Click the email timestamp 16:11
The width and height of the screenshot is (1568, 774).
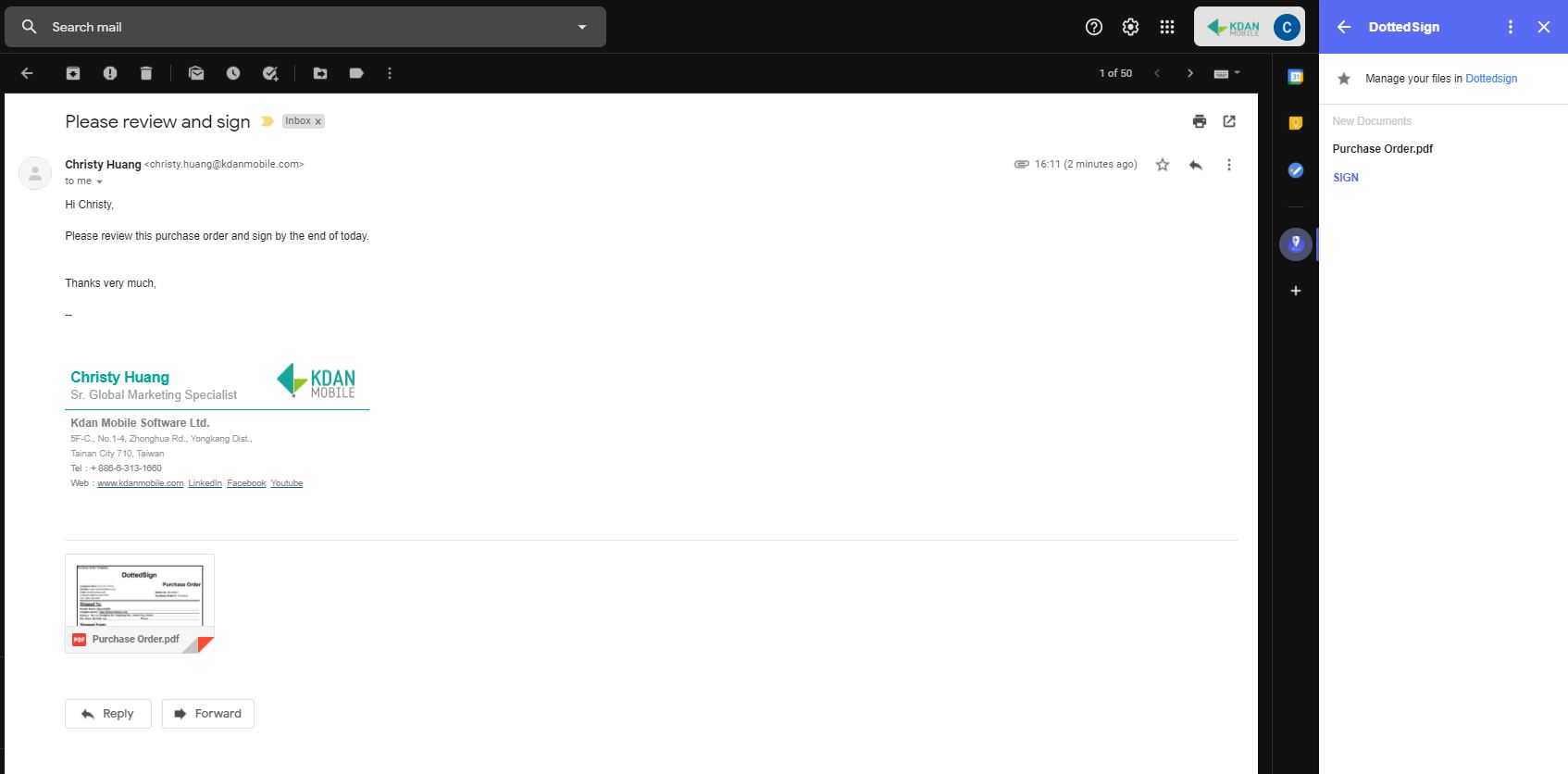[x=1086, y=164]
